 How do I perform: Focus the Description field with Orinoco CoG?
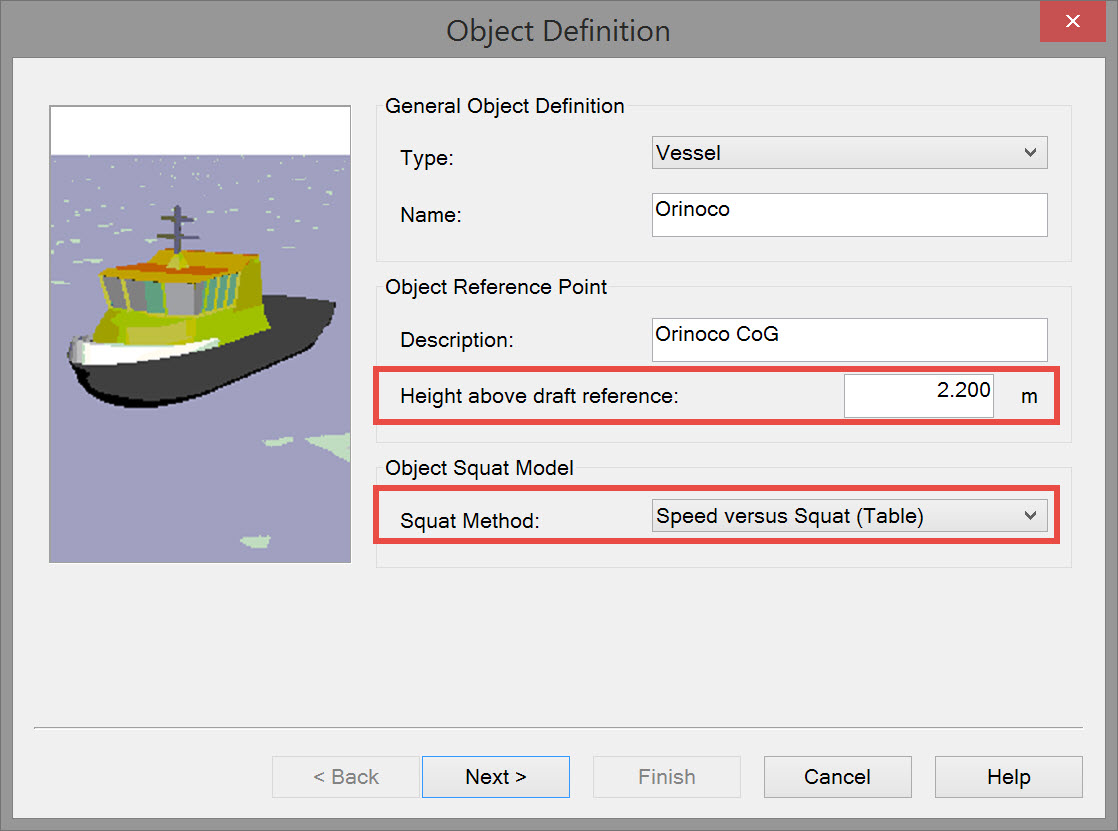click(x=848, y=339)
